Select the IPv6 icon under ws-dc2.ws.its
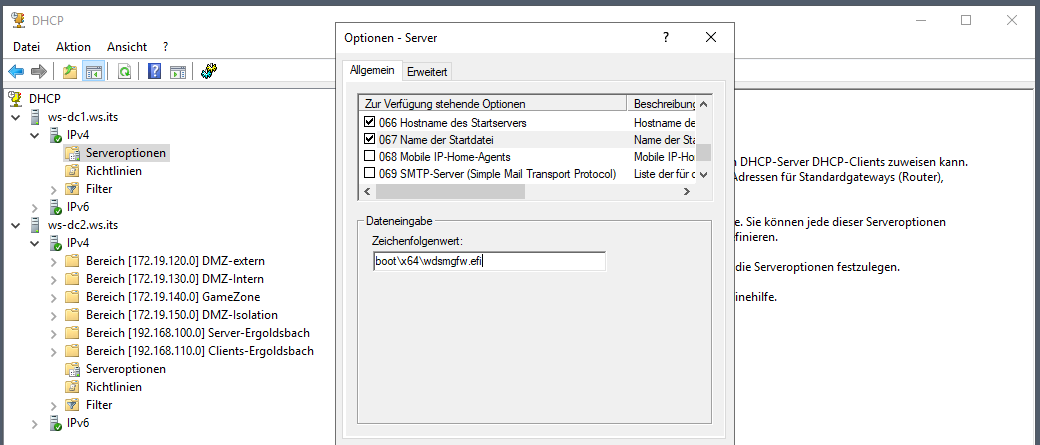1040x445 pixels. pos(56,422)
